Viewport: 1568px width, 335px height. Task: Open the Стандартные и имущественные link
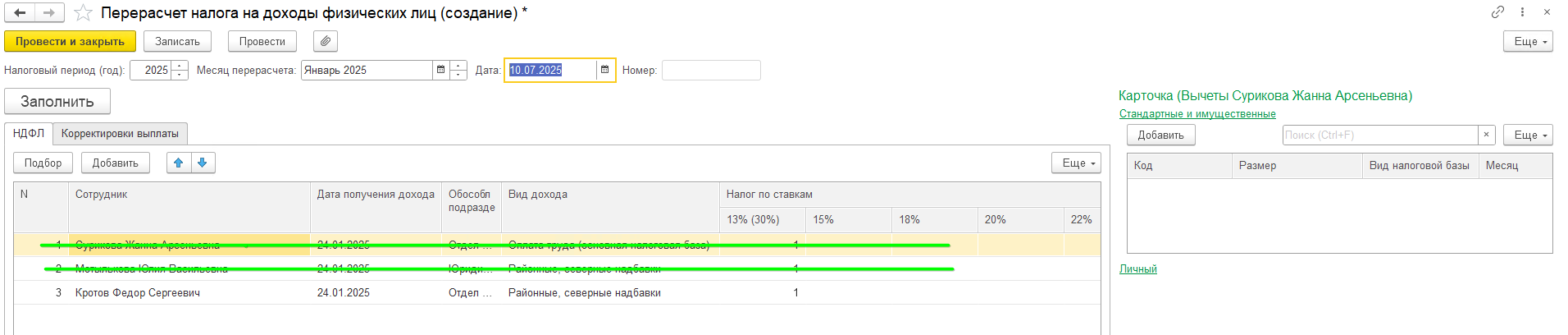tap(1197, 114)
